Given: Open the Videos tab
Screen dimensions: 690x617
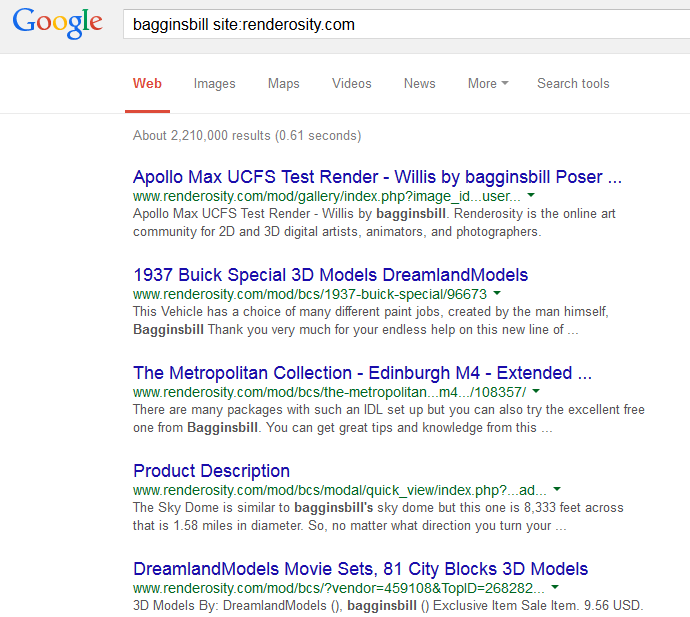Looking at the screenshot, I should click(352, 84).
